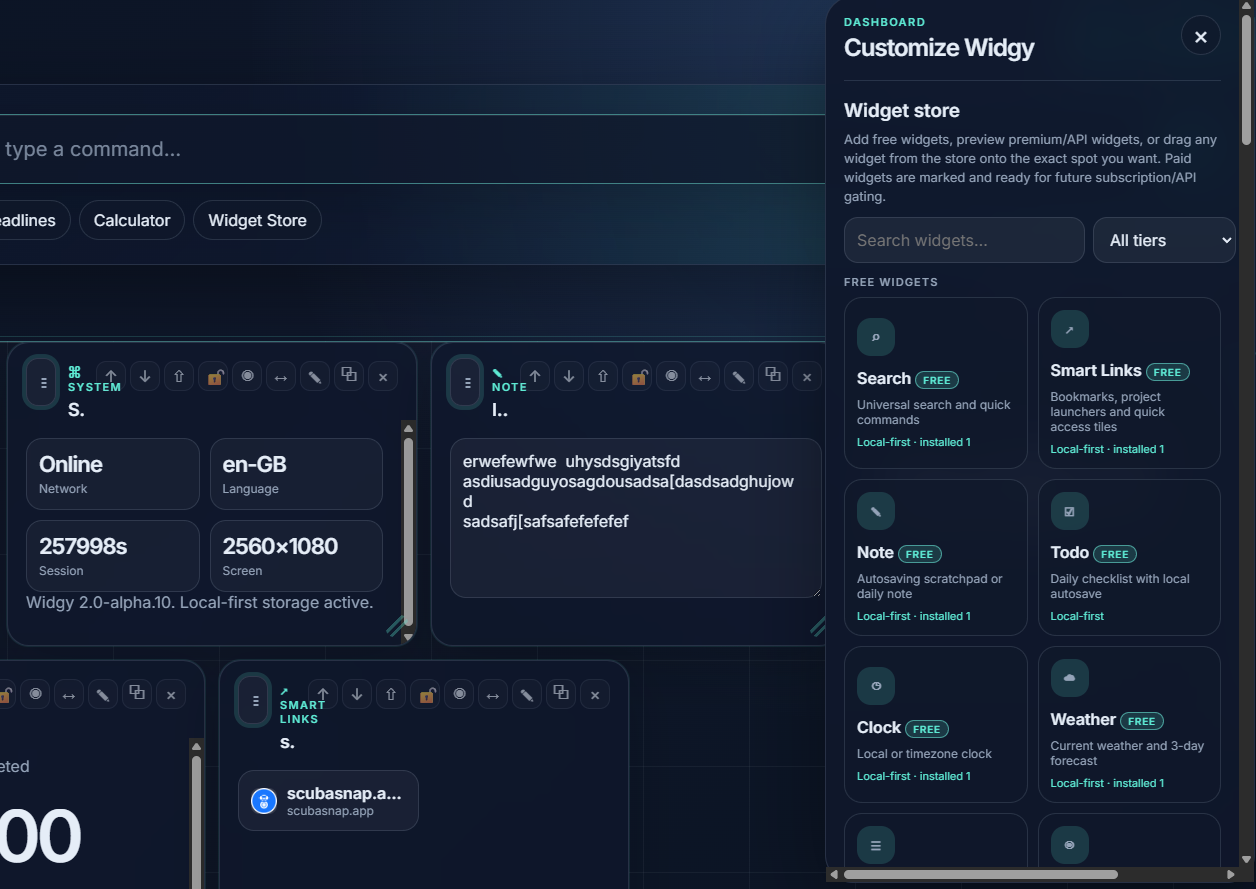The width and height of the screenshot is (1256, 889).
Task: Click the System widget's pencil edit icon
Action: tap(315, 376)
